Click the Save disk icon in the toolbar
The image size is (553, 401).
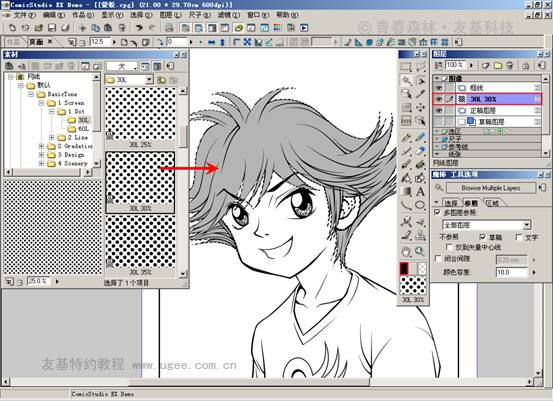click(52, 28)
